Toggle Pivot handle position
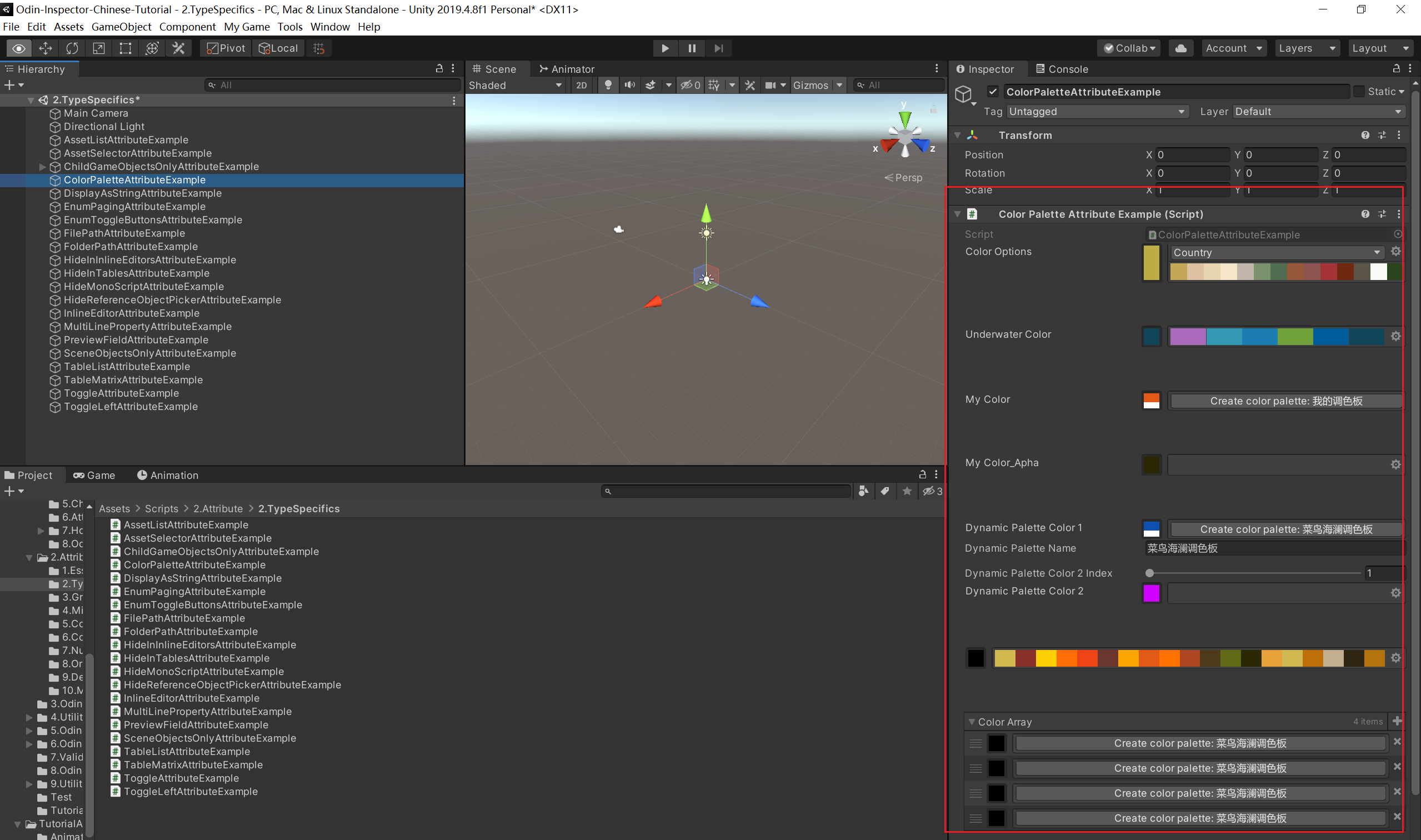 click(x=226, y=48)
